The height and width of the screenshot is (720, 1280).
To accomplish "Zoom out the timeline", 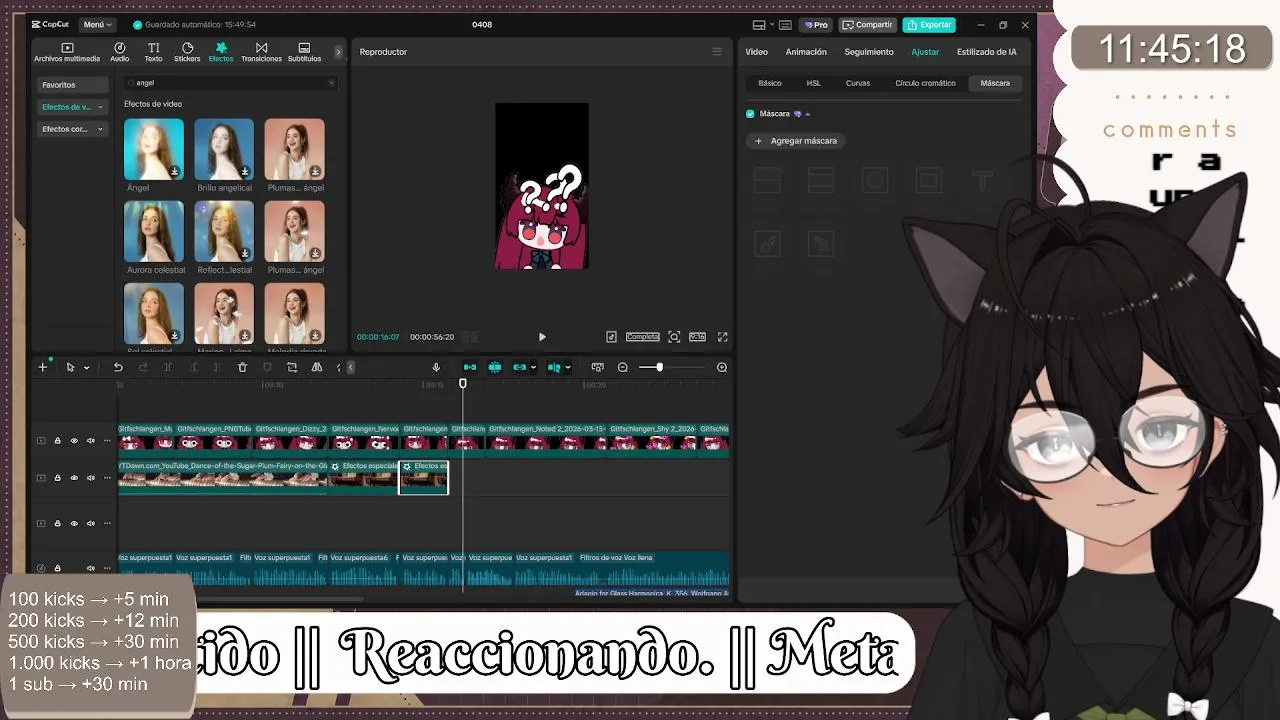I will (623, 367).
